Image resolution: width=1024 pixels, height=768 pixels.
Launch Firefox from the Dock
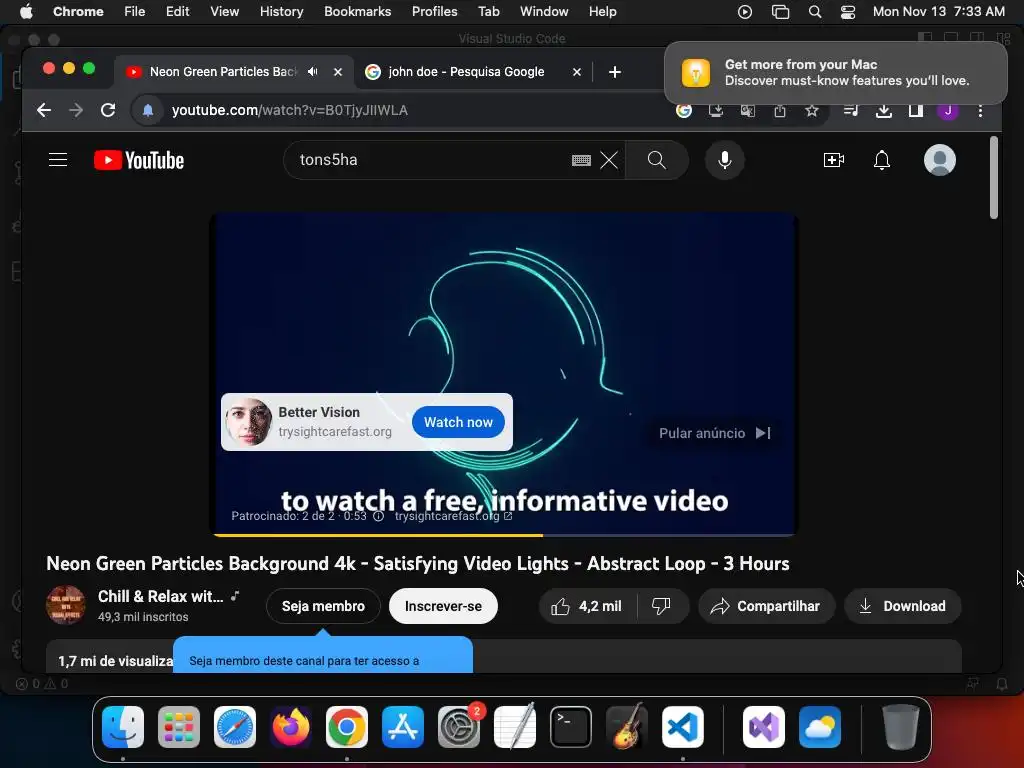[291, 726]
